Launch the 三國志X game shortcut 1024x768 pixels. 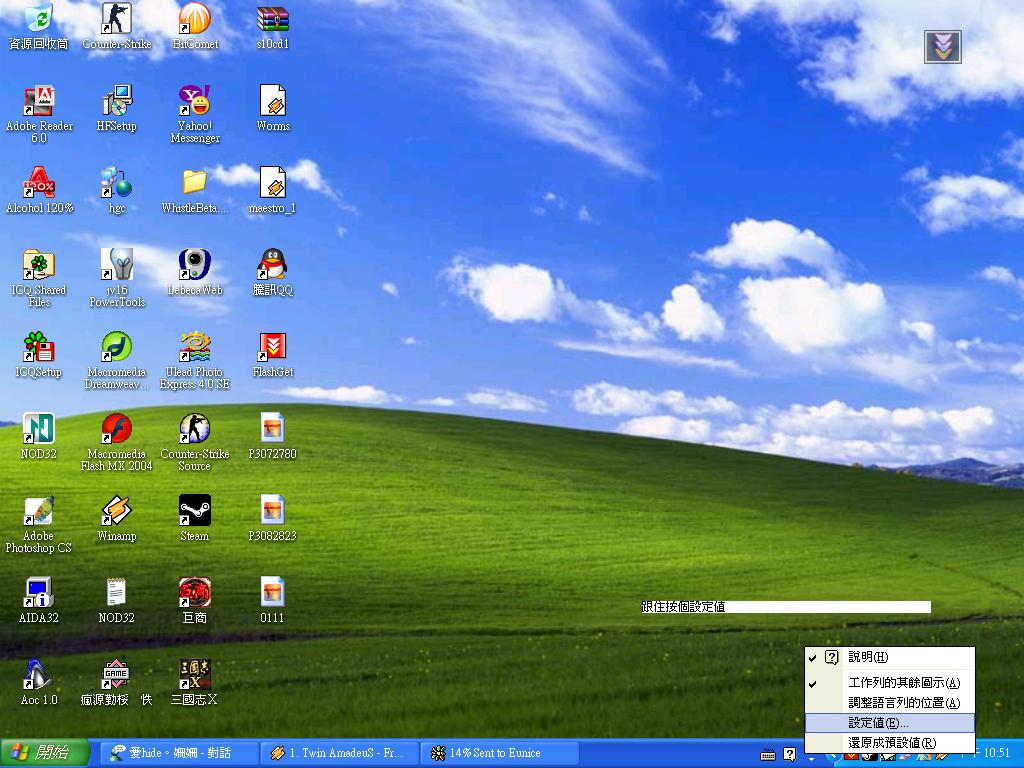tap(195, 682)
